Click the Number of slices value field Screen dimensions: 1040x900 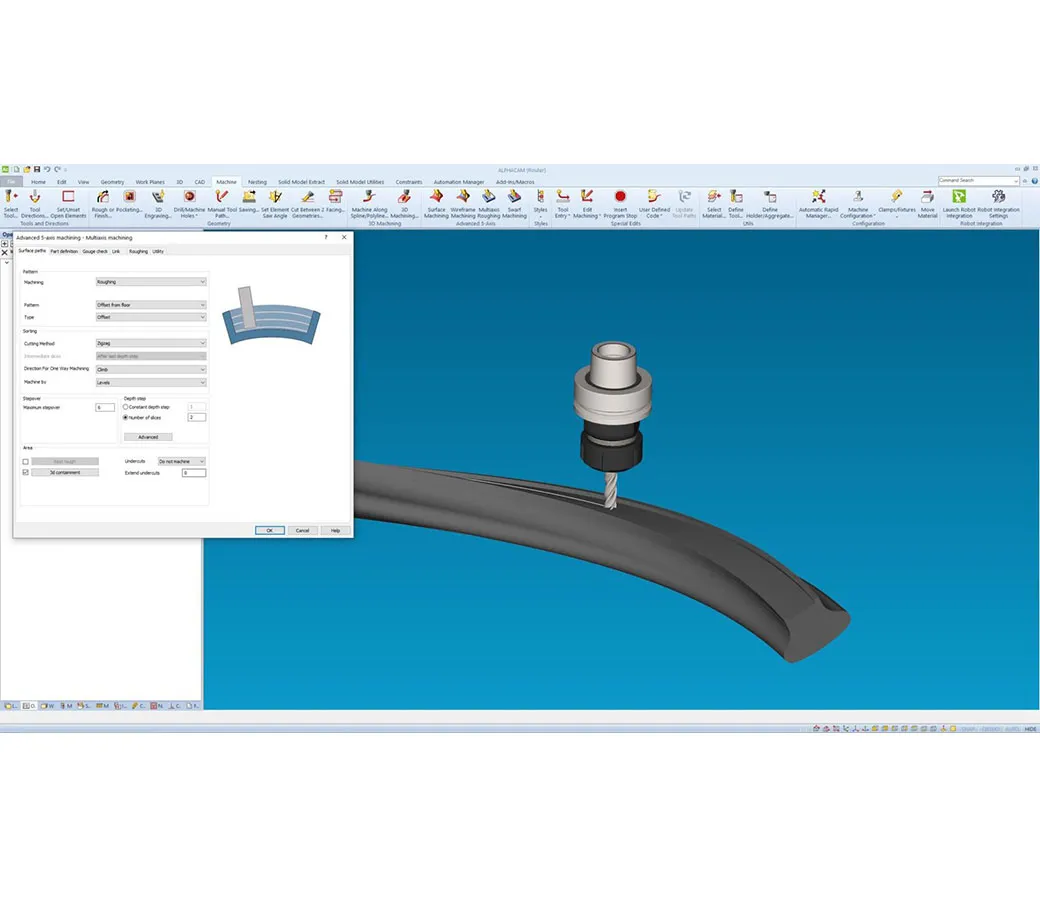[197, 417]
